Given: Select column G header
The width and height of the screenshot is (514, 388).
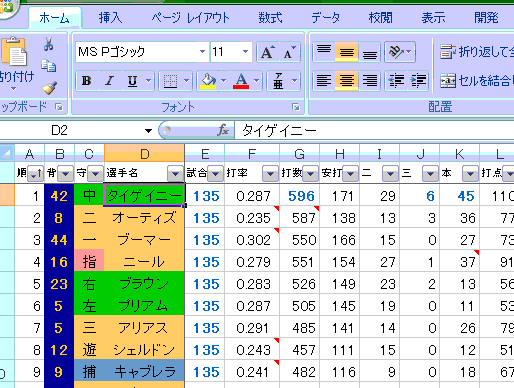Looking at the screenshot, I should tap(299, 154).
